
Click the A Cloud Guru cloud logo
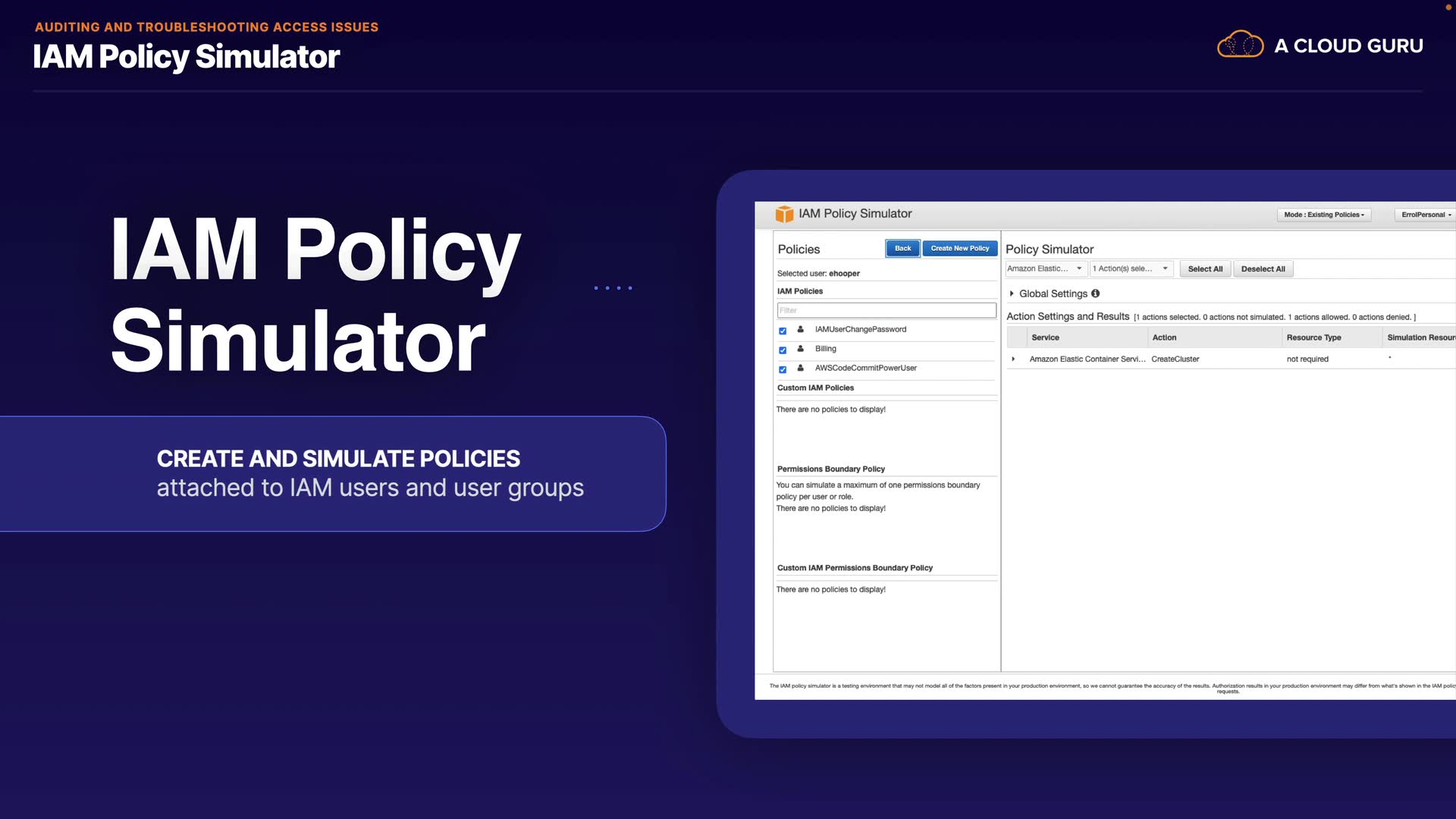tap(1240, 45)
